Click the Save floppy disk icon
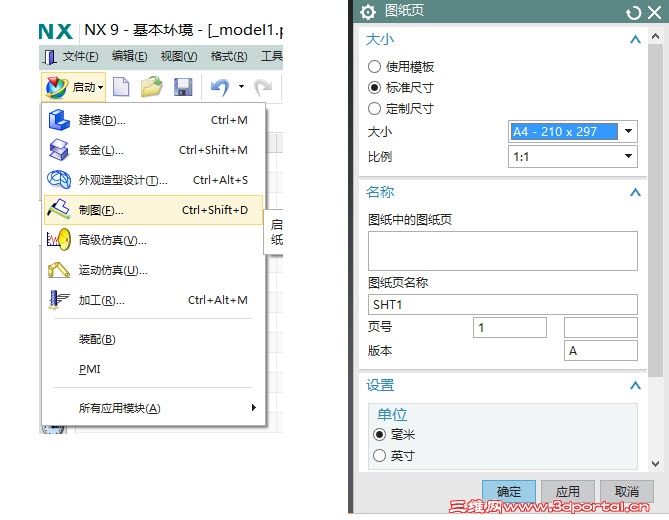Image resolution: width=669 pixels, height=520 pixels. click(x=183, y=87)
